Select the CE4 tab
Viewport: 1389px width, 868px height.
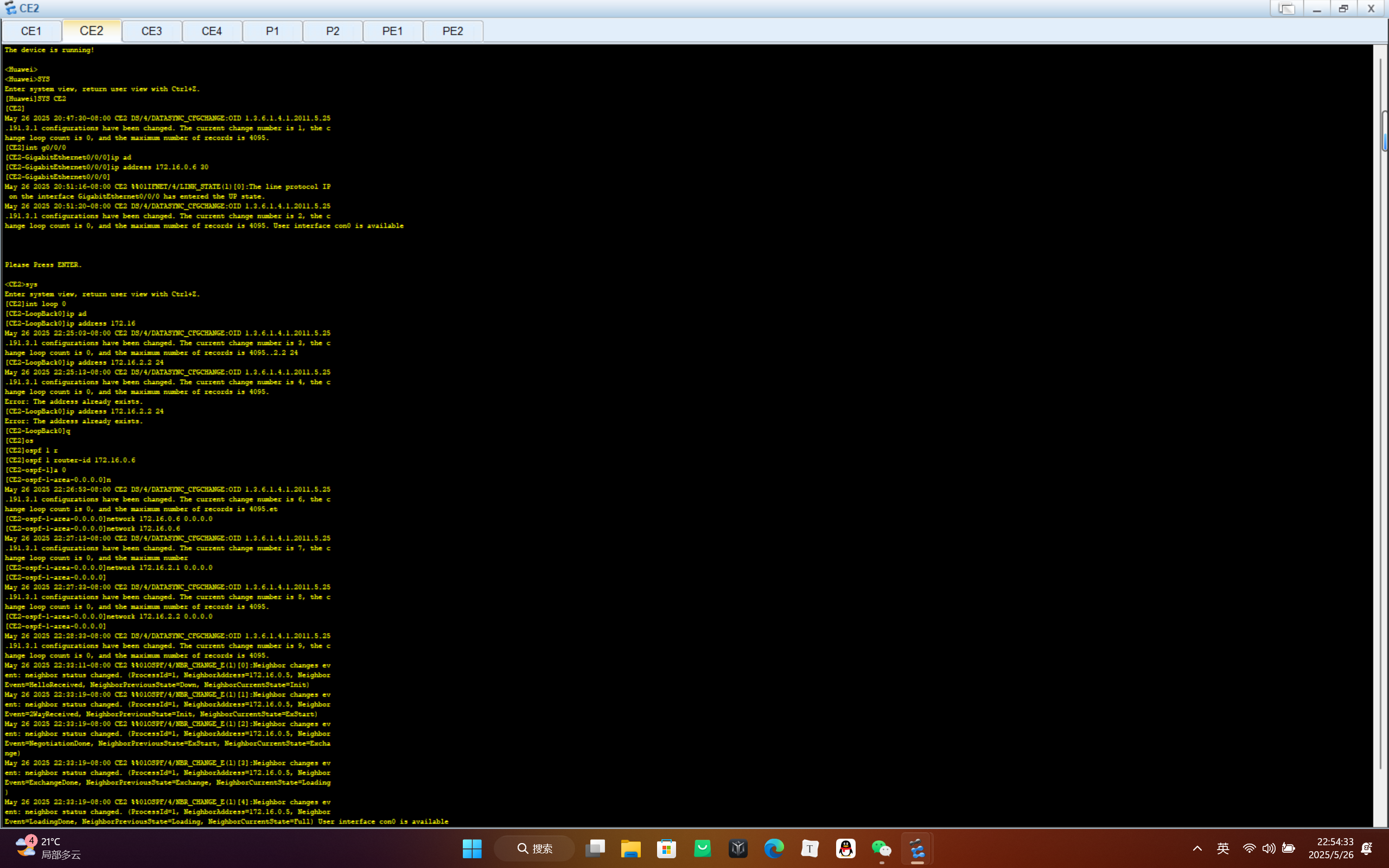coord(212,31)
